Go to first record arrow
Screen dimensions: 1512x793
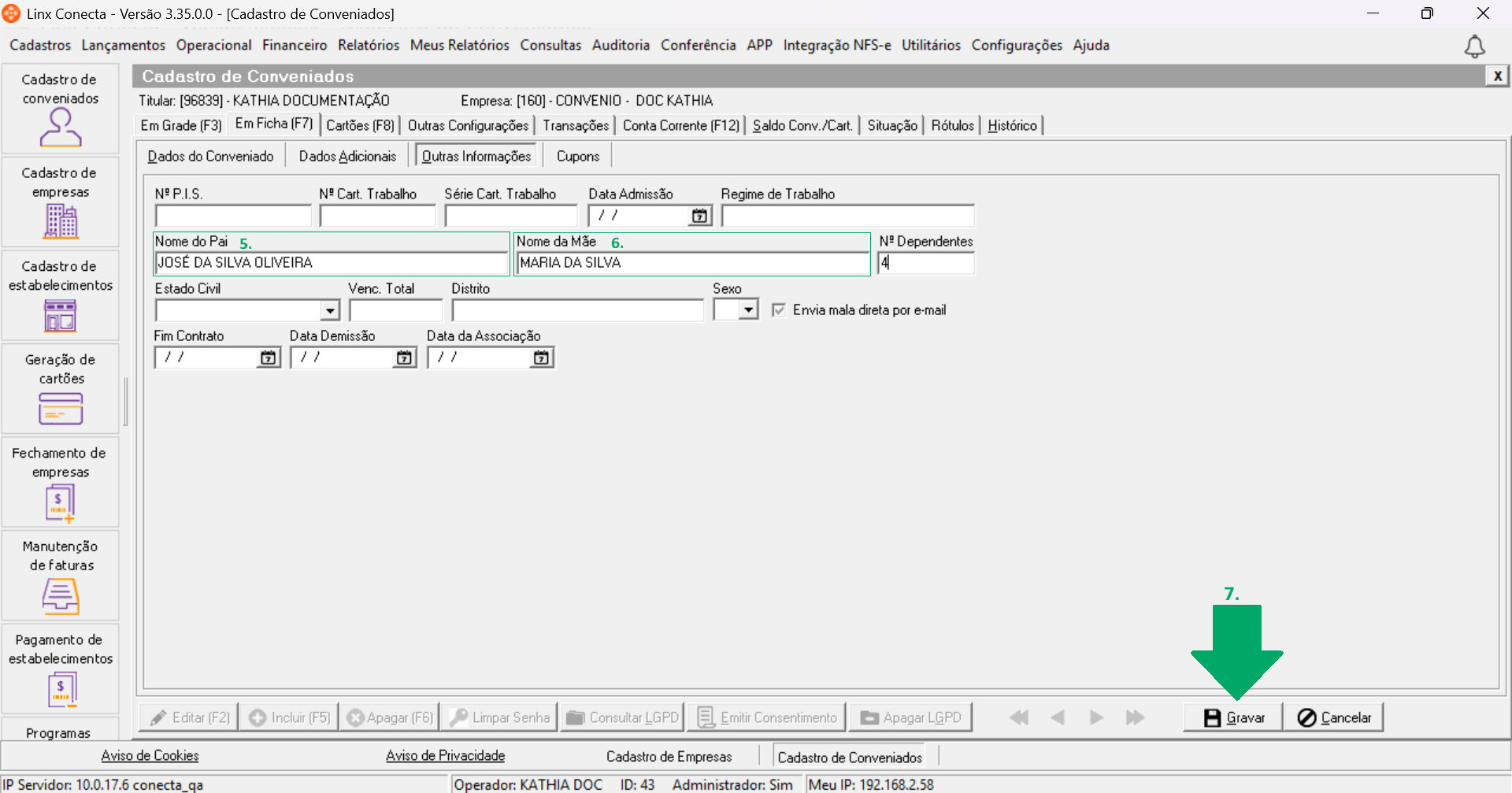[1019, 717]
